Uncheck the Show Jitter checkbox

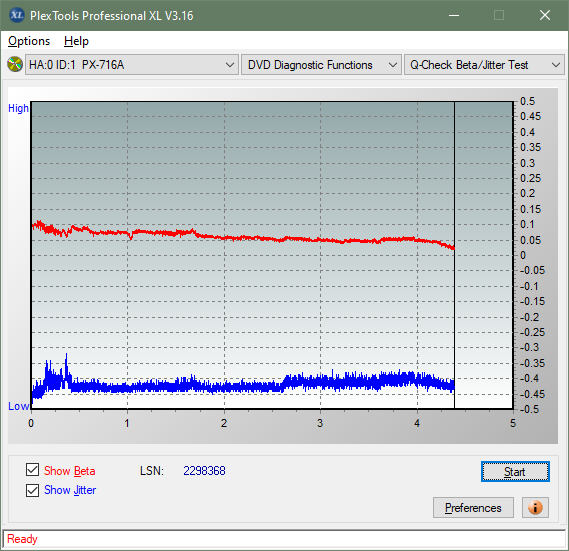tap(32, 490)
